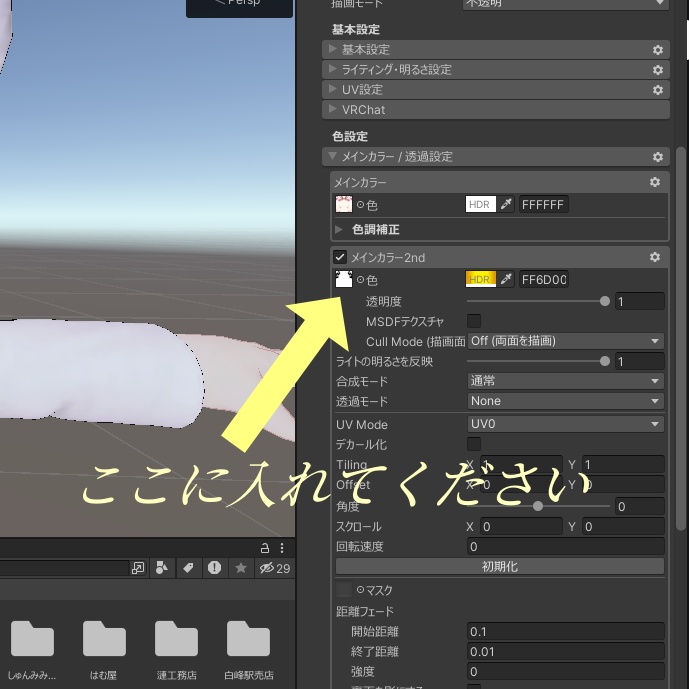Open orange HDR color swatch of メインカラー2nd
The height and width of the screenshot is (689, 689).
tap(481, 279)
